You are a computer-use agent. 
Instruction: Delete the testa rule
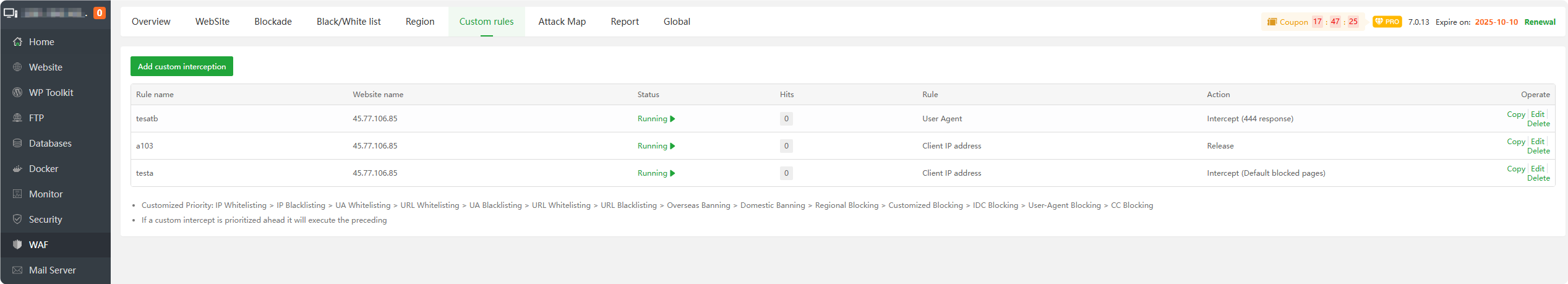[1538, 178]
